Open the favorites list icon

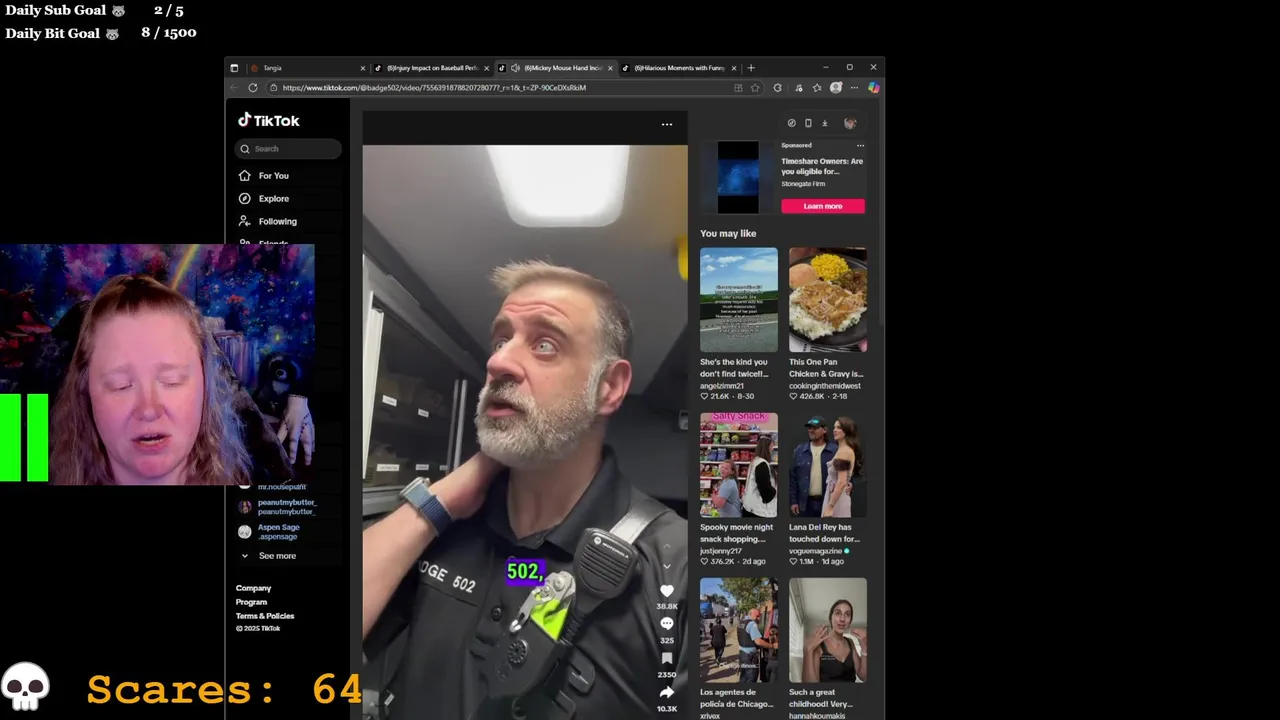tap(816, 88)
